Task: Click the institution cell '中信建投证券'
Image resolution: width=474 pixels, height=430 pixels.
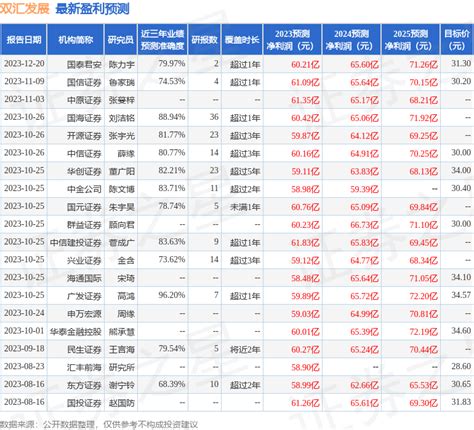Action: pos(76,243)
